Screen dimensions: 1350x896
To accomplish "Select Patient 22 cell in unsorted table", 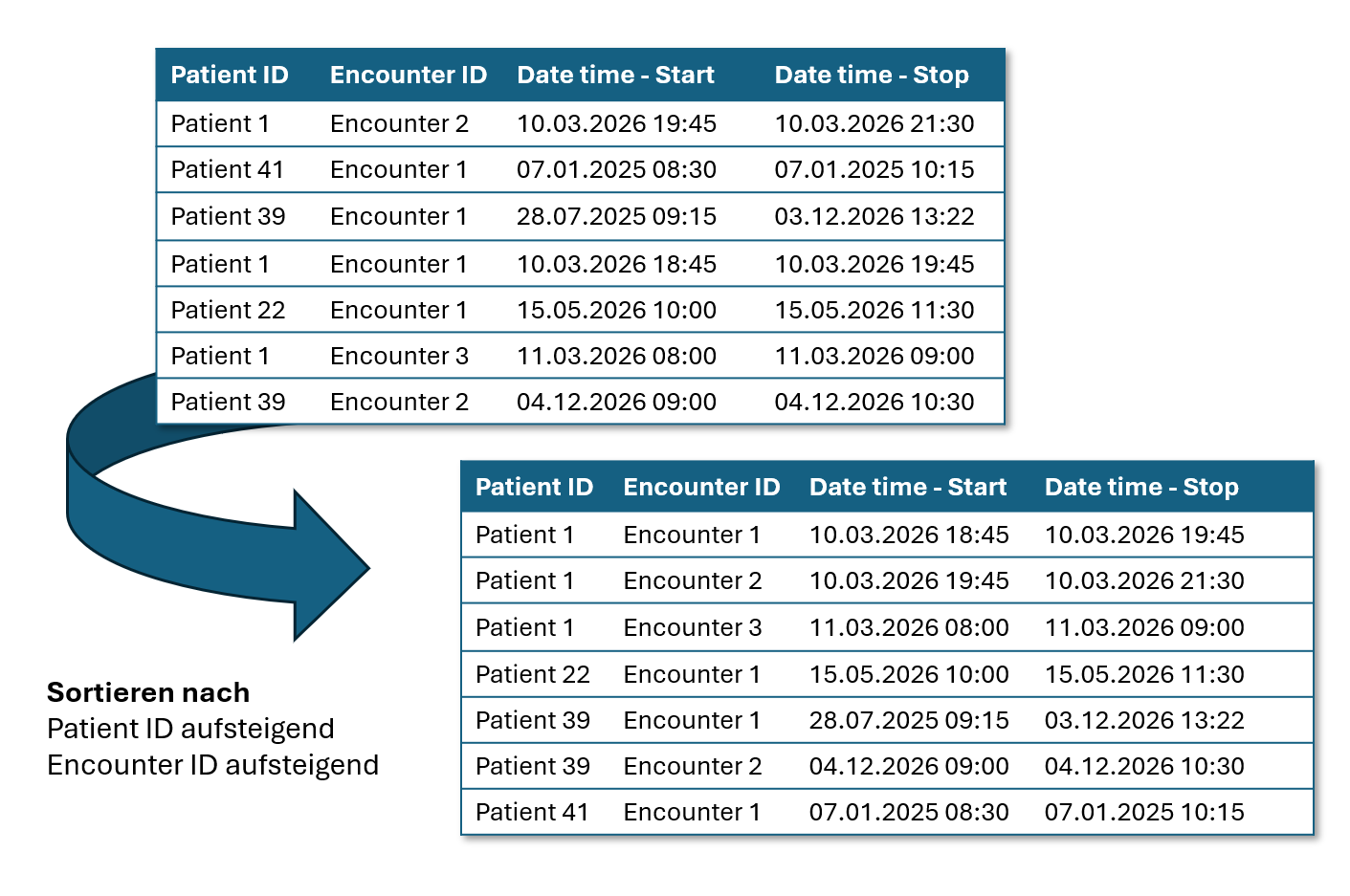I will click(x=228, y=311).
